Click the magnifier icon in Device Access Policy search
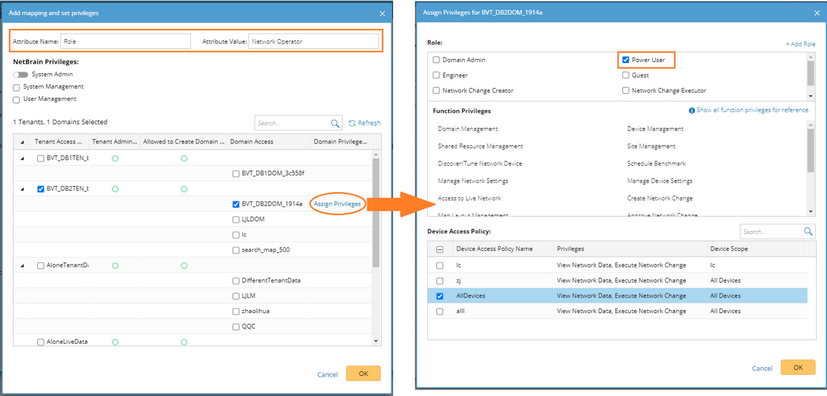 pos(807,231)
